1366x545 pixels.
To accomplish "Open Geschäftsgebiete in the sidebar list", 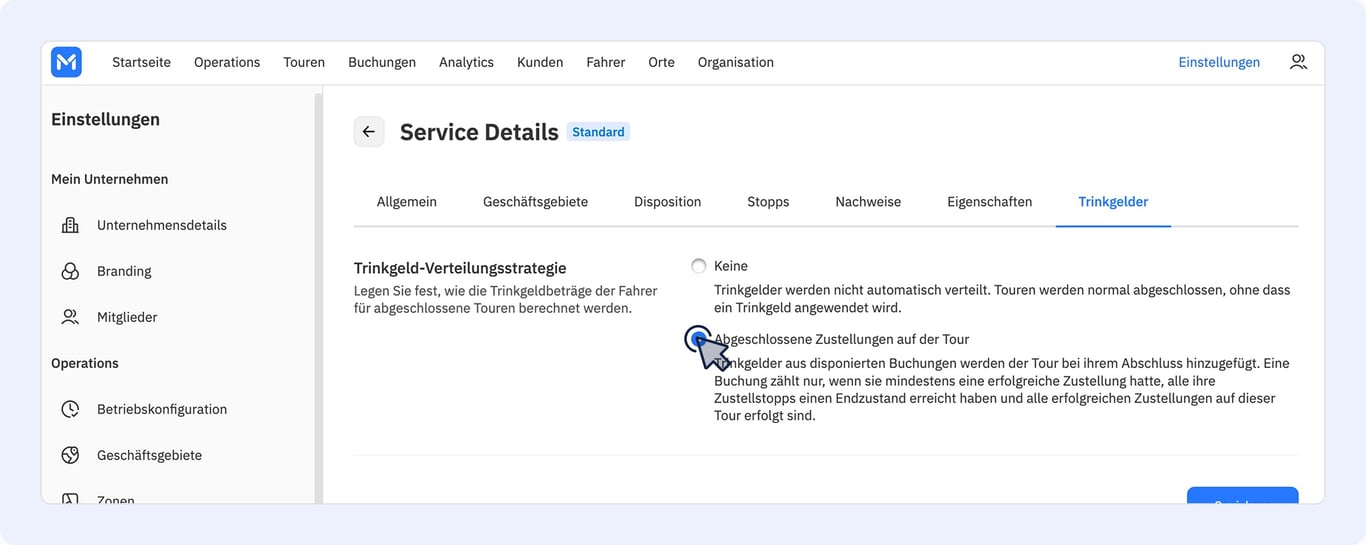I will pyautogui.click(x=149, y=455).
